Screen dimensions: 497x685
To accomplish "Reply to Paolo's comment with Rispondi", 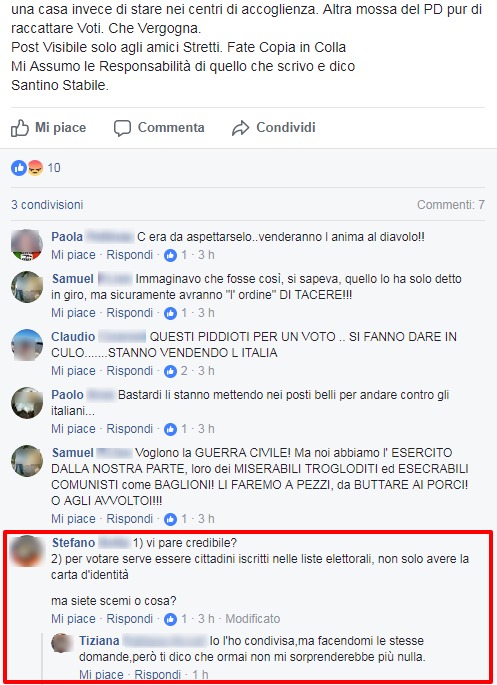I will [x=130, y=429].
